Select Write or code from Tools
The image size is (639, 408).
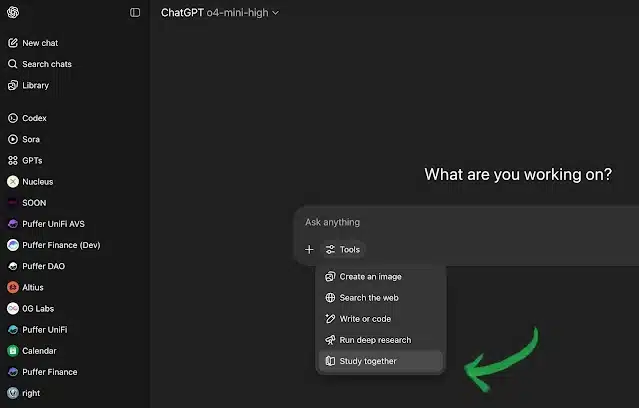(381, 319)
